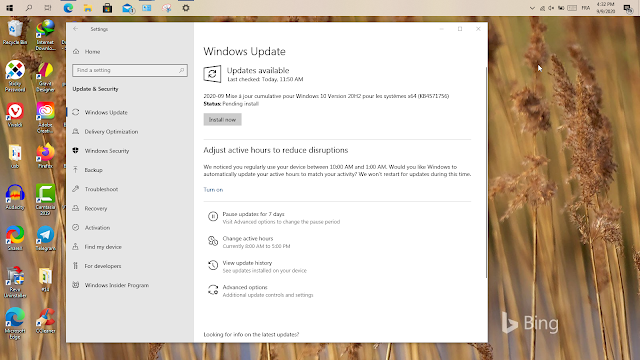Select ShareX desktop shortcut
Viewport: 640px width, 360px height.
[15, 238]
